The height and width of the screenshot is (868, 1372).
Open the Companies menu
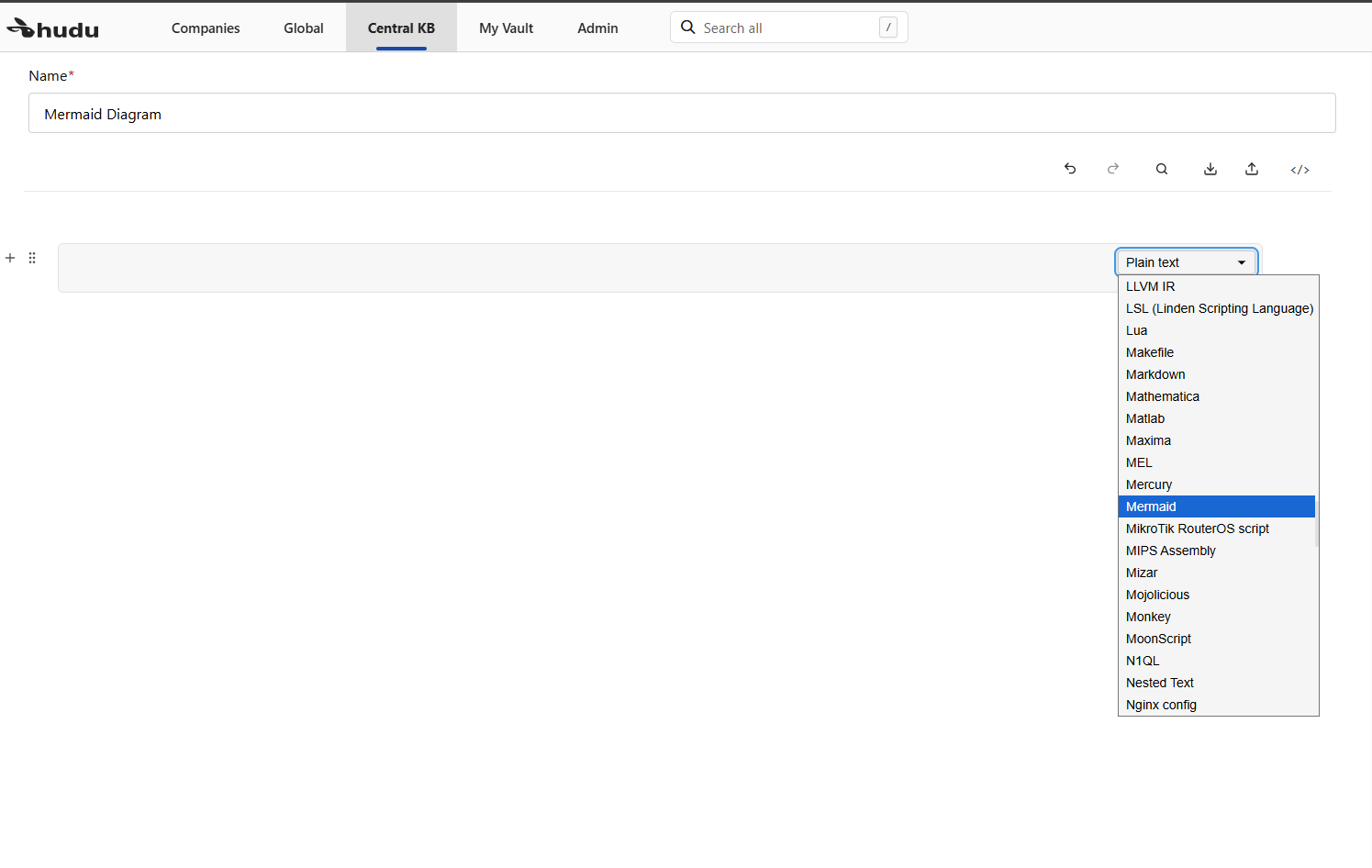pos(206,28)
